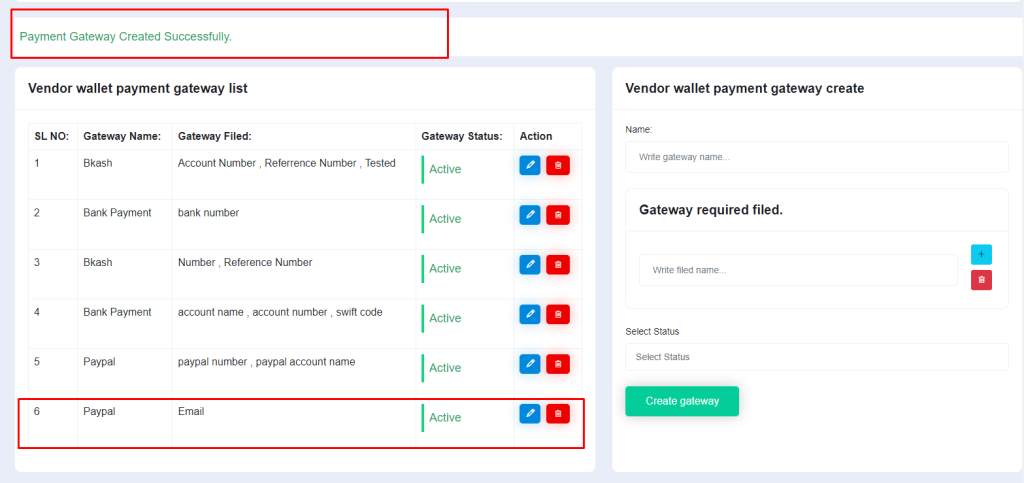Click the 'bank number' field cell
Image resolution: width=1024 pixels, height=483 pixels.
208,213
